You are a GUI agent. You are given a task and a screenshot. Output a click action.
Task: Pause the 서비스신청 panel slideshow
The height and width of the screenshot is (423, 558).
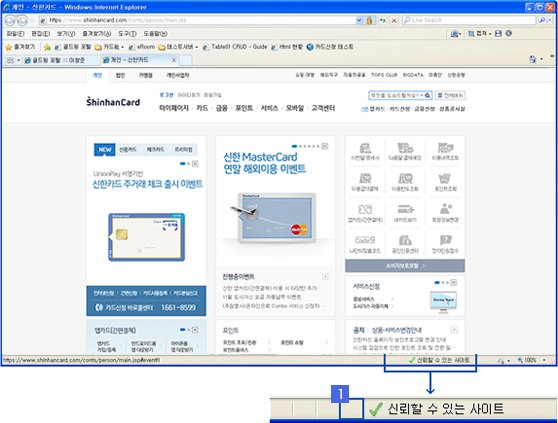454,282
